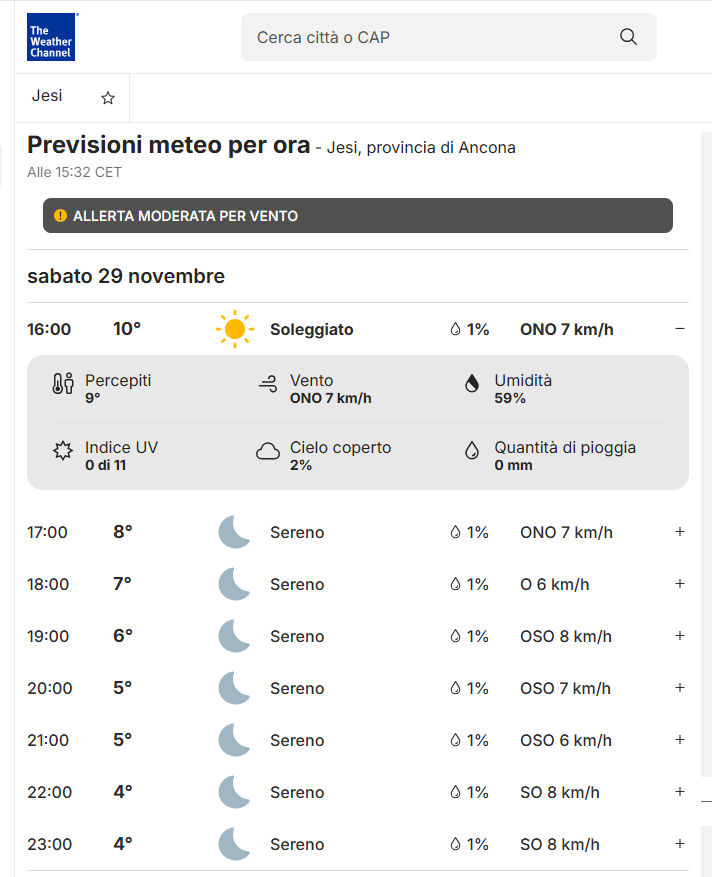
Task: Open the Jesi location tab
Action: 47,96
